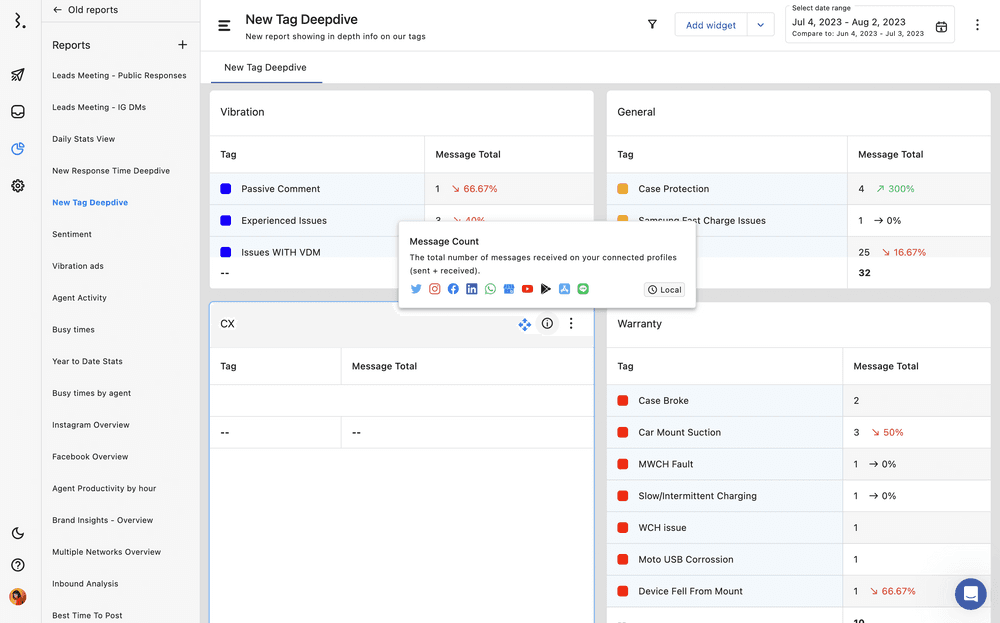Toggle dark mode with moon icon

click(x=18, y=533)
